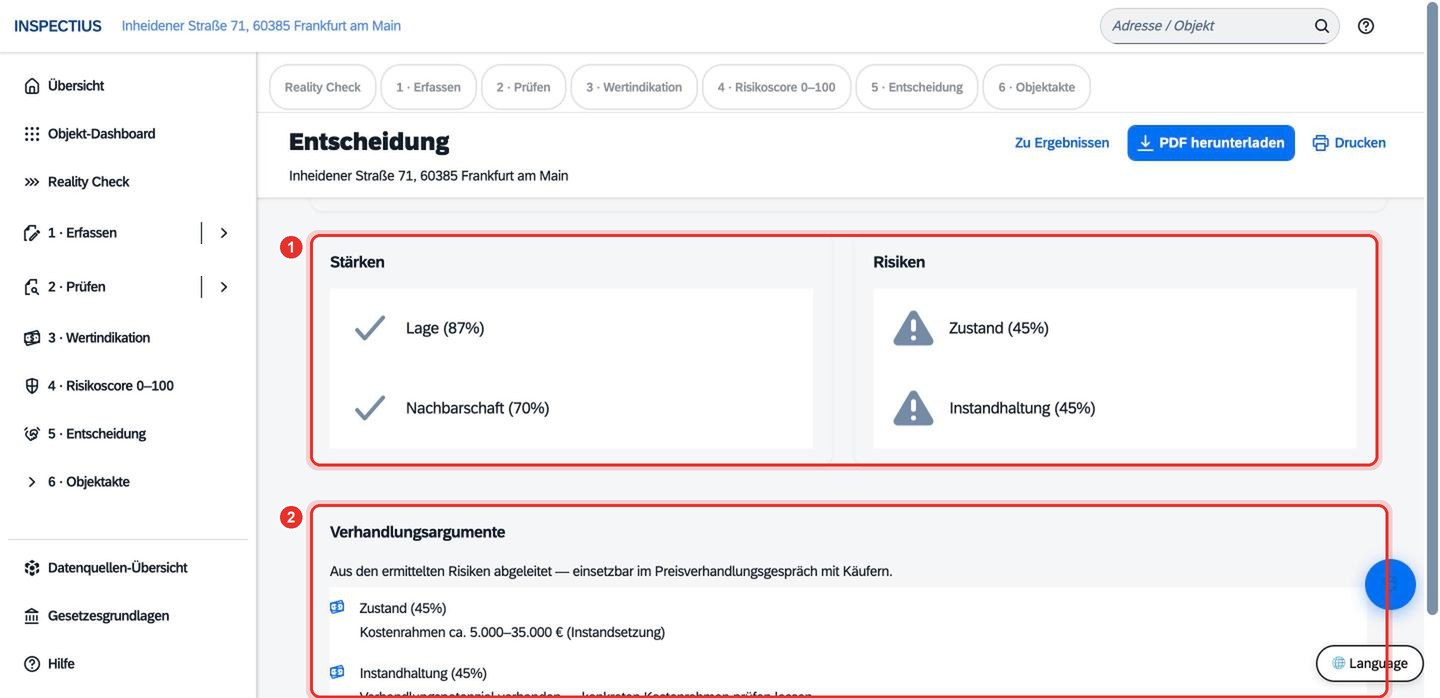Open Übersicht in the sidebar

(76, 86)
